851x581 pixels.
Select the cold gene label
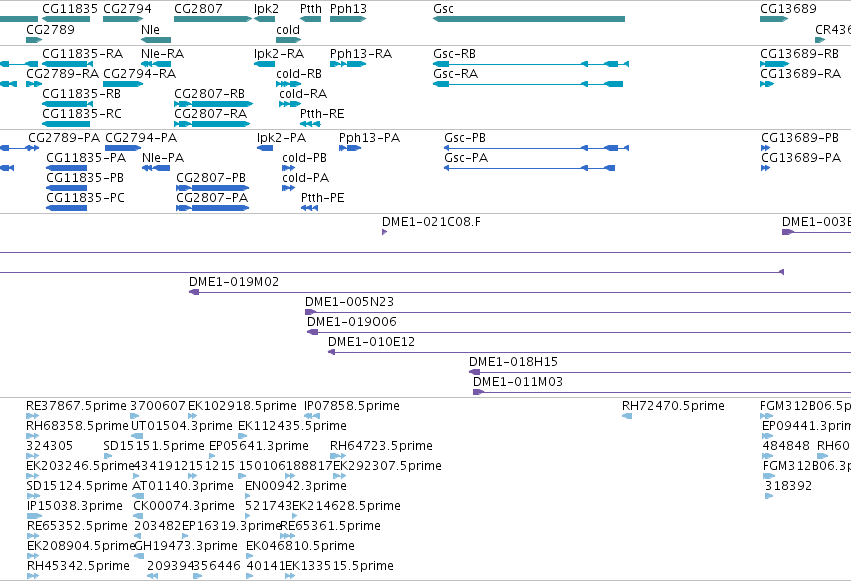[x=288, y=29]
